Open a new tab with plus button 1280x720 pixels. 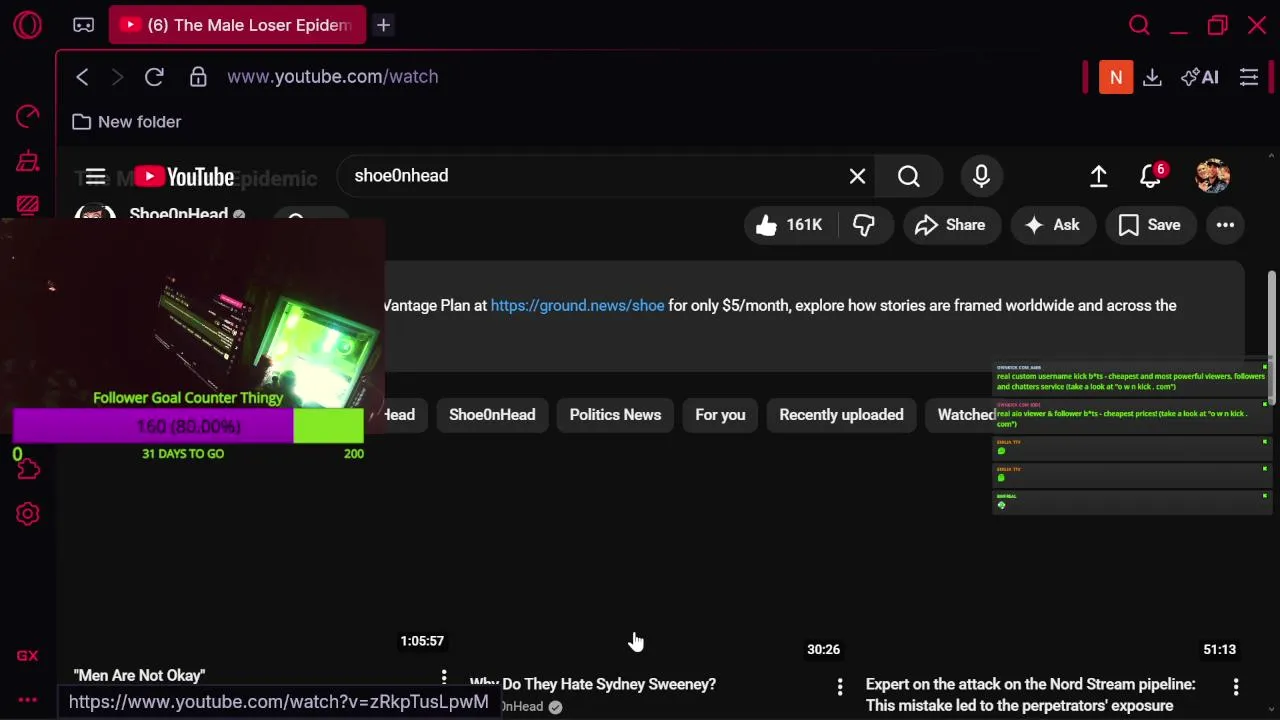[383, 25]
